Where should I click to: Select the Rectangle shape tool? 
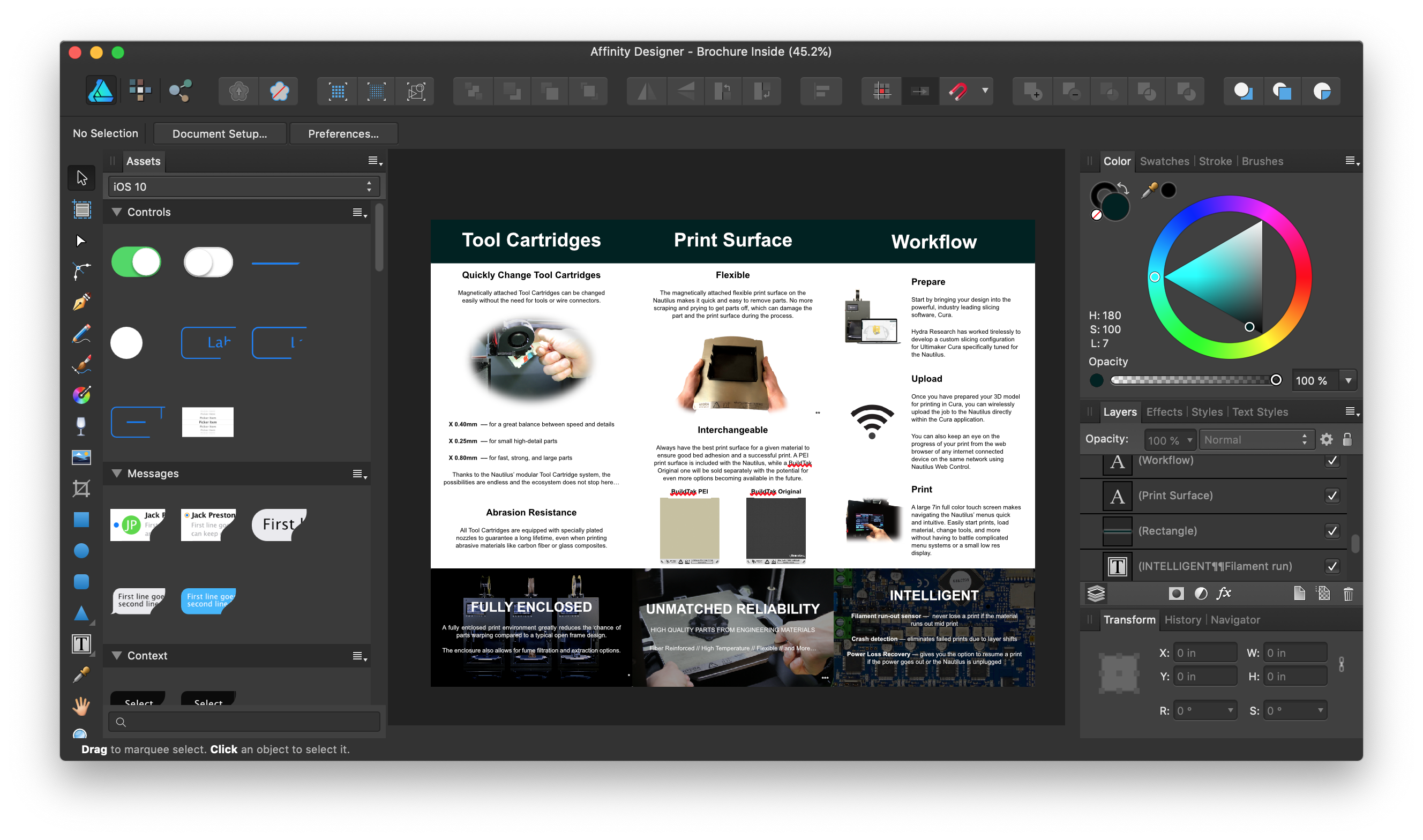(81, 520)
